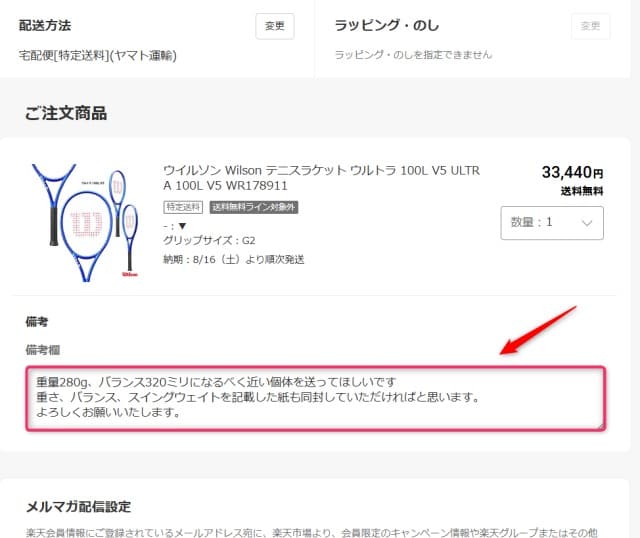Viewport: 640px width, 538px height.
Task: Click the small ▼ triangle under the badges
Action: (x=182, y=226)
